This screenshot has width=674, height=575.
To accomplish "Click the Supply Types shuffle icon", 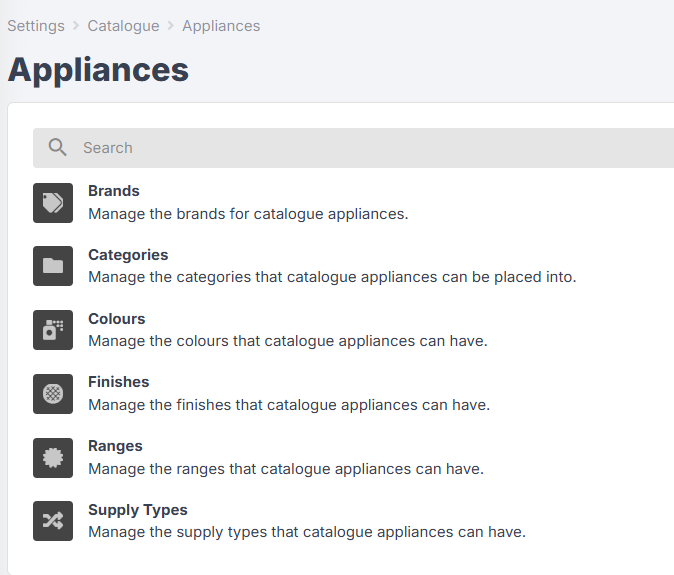I will click(53, 521).
